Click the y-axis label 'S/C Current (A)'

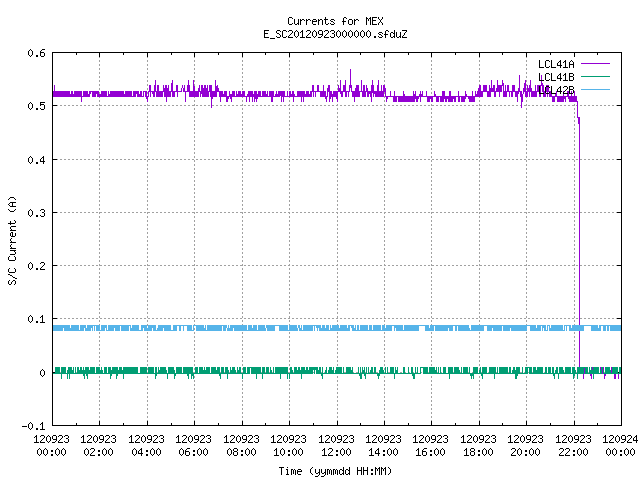point(12,240)
